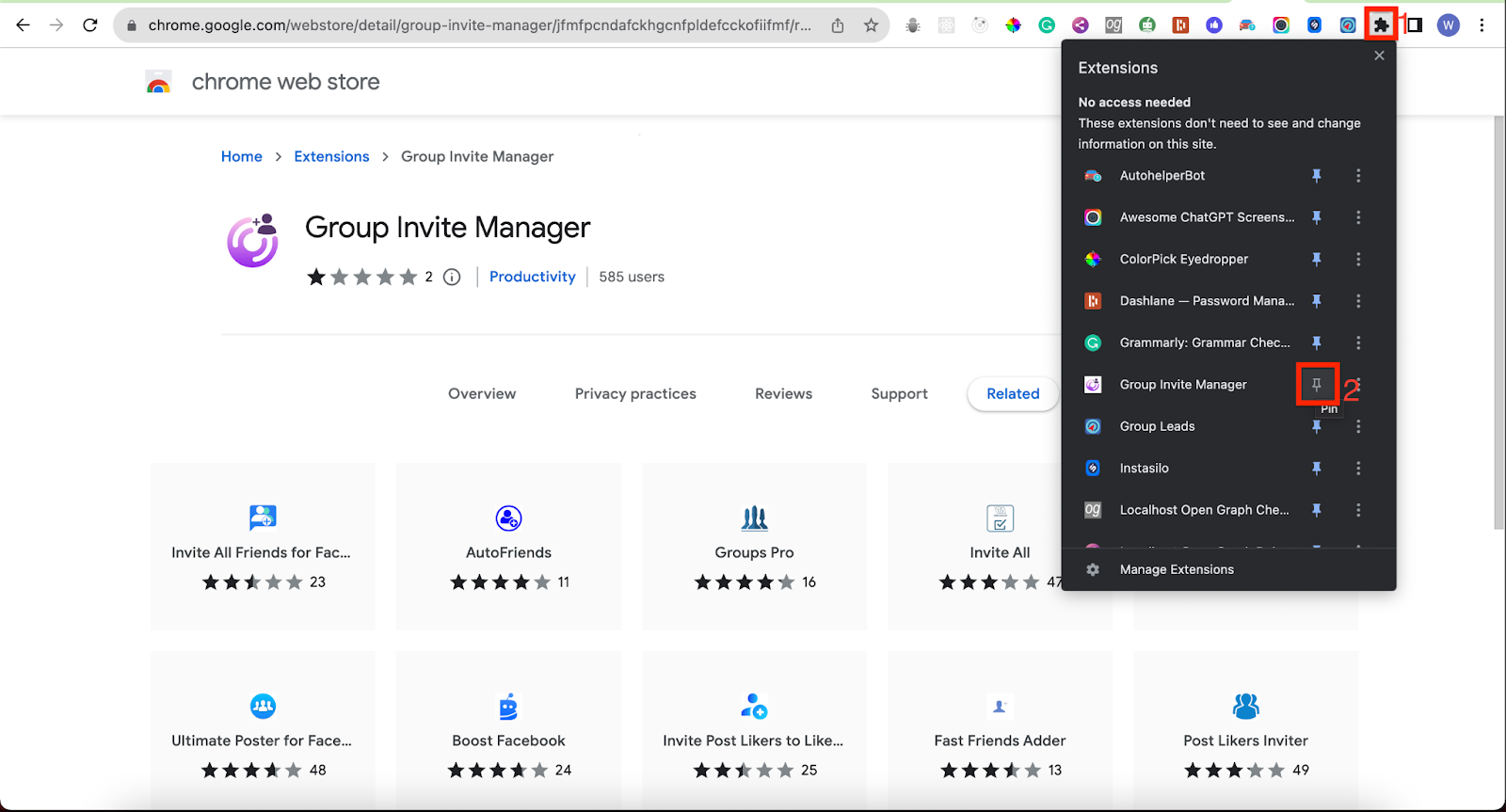
Task: Toggle the side panel icon in toolbar
Action: 1414,25
